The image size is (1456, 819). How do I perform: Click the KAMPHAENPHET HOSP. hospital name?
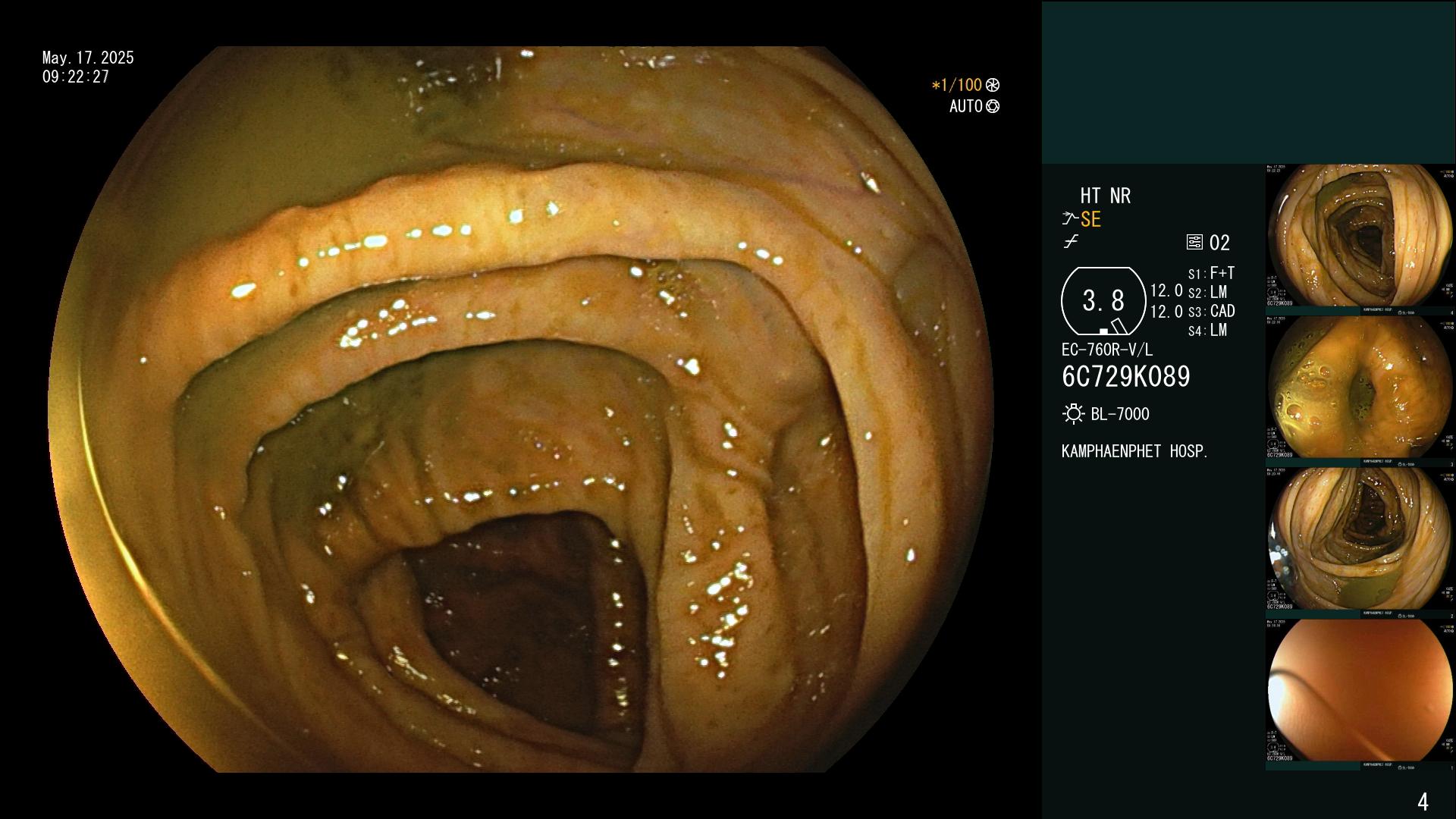click(x=1134, y=451)
